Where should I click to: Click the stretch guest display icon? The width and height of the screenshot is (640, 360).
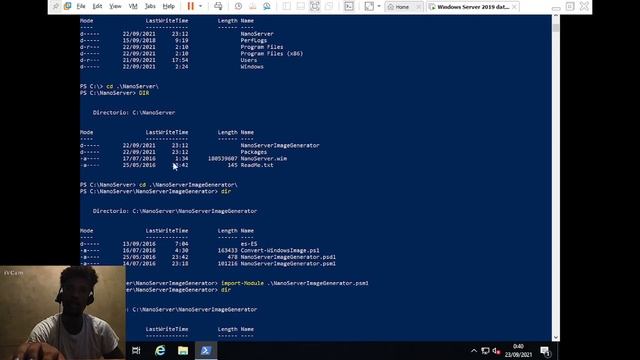[x=369, y=6]
